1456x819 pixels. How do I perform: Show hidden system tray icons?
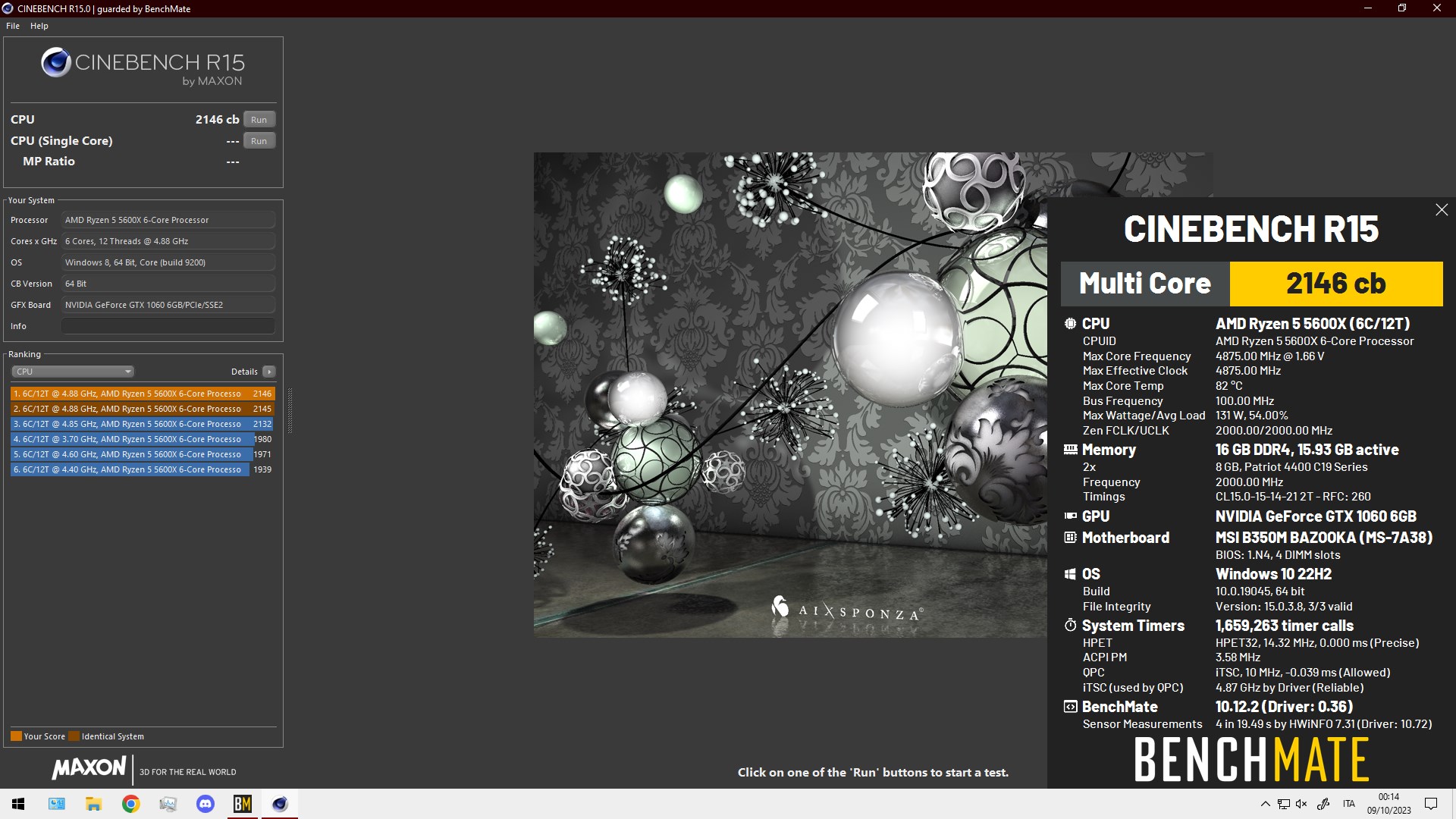point(1265,804)
